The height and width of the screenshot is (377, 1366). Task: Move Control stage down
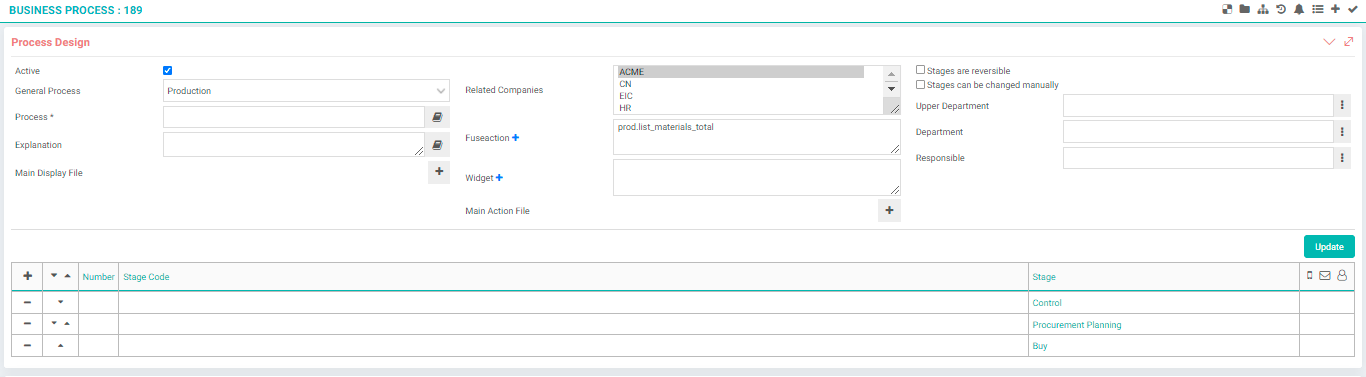pyautogui.click(x=60, y=302)
